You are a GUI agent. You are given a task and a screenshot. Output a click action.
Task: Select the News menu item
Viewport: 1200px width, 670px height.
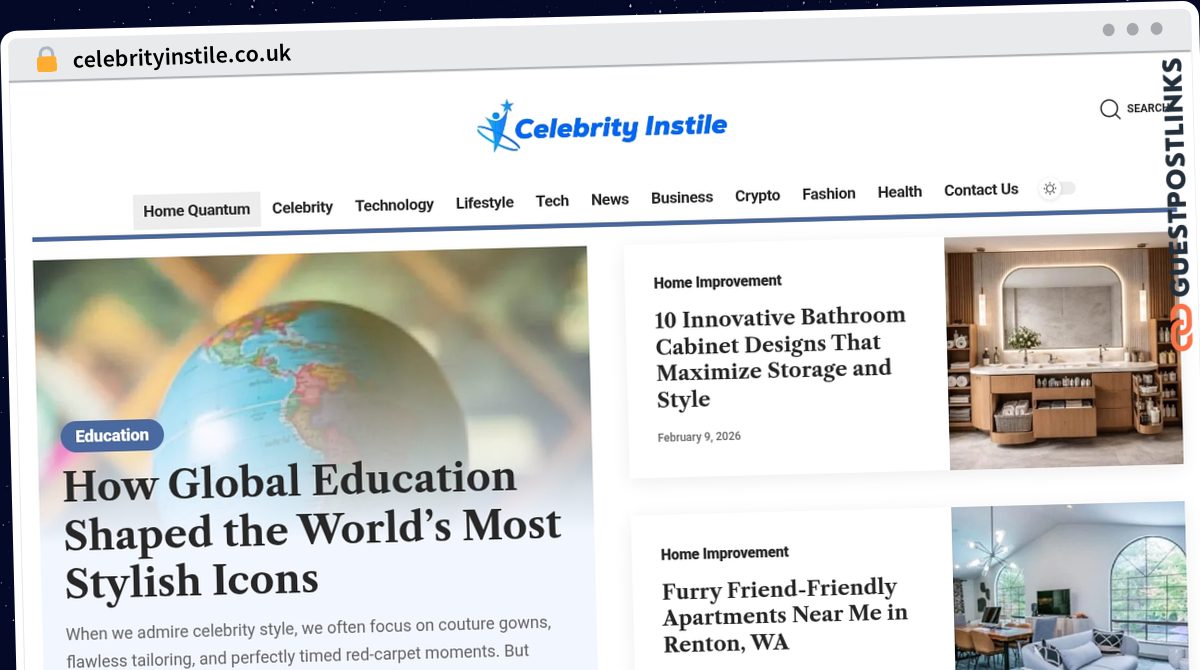610,199
